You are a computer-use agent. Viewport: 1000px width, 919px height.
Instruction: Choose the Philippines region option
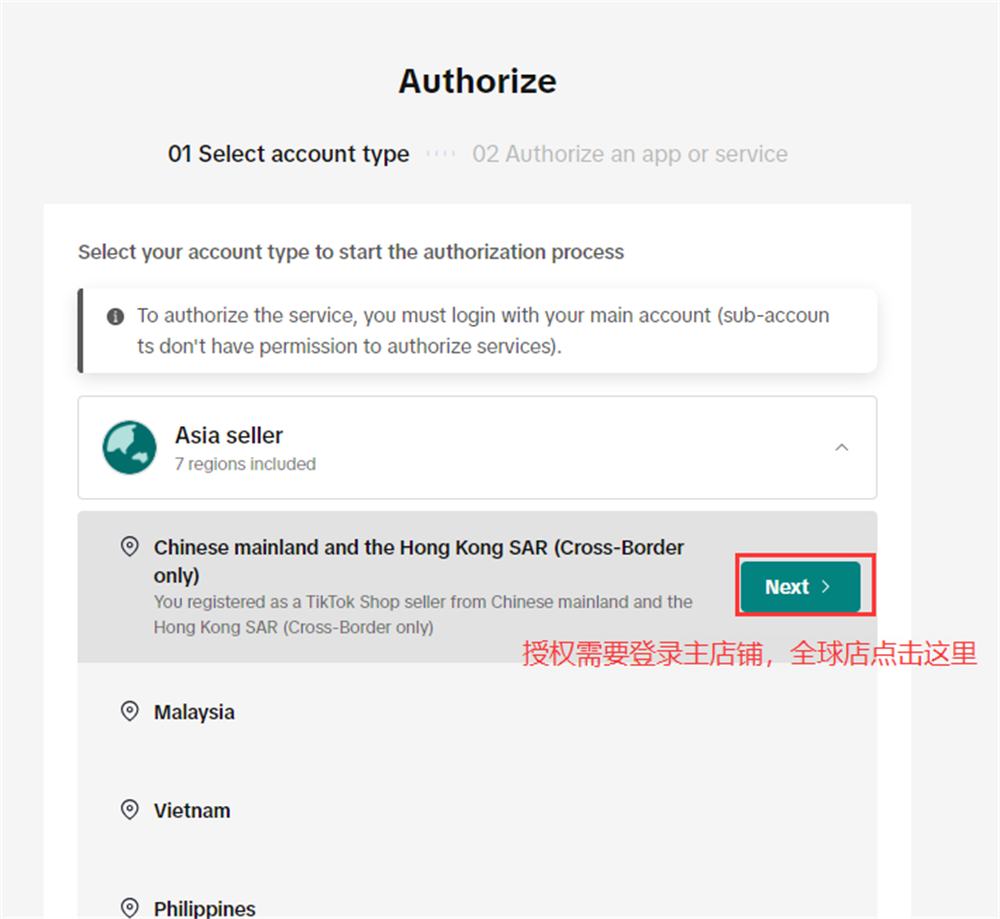tap(477, 899)
